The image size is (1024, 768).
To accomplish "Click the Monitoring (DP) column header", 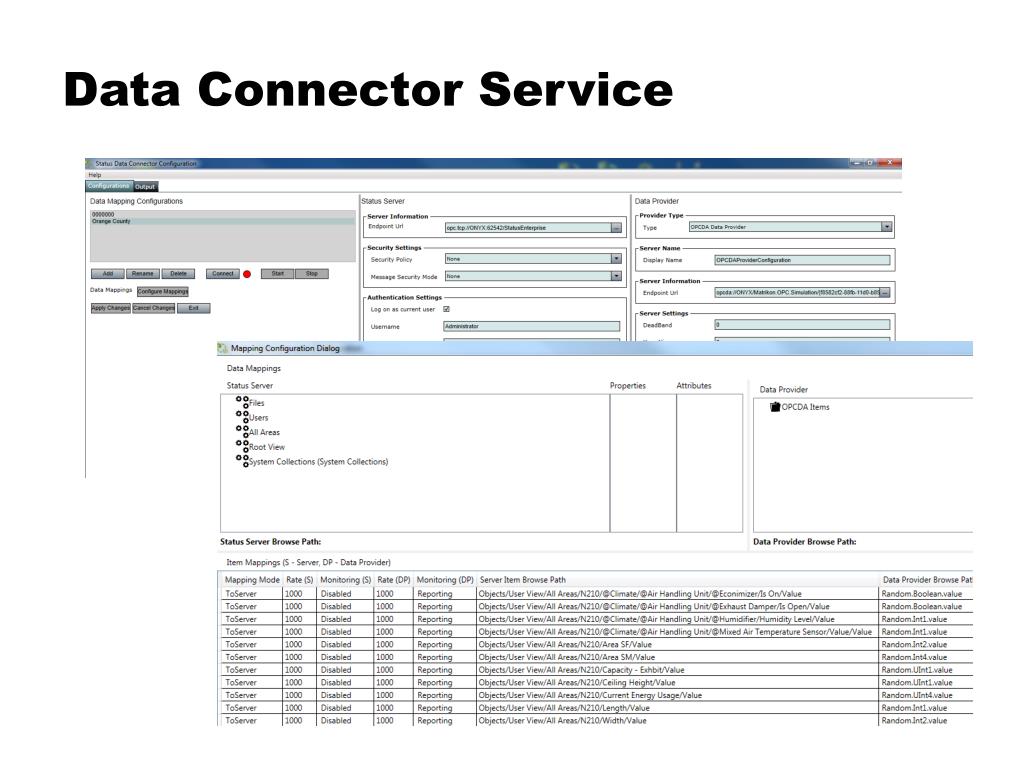I will click(x=445, y=579).
